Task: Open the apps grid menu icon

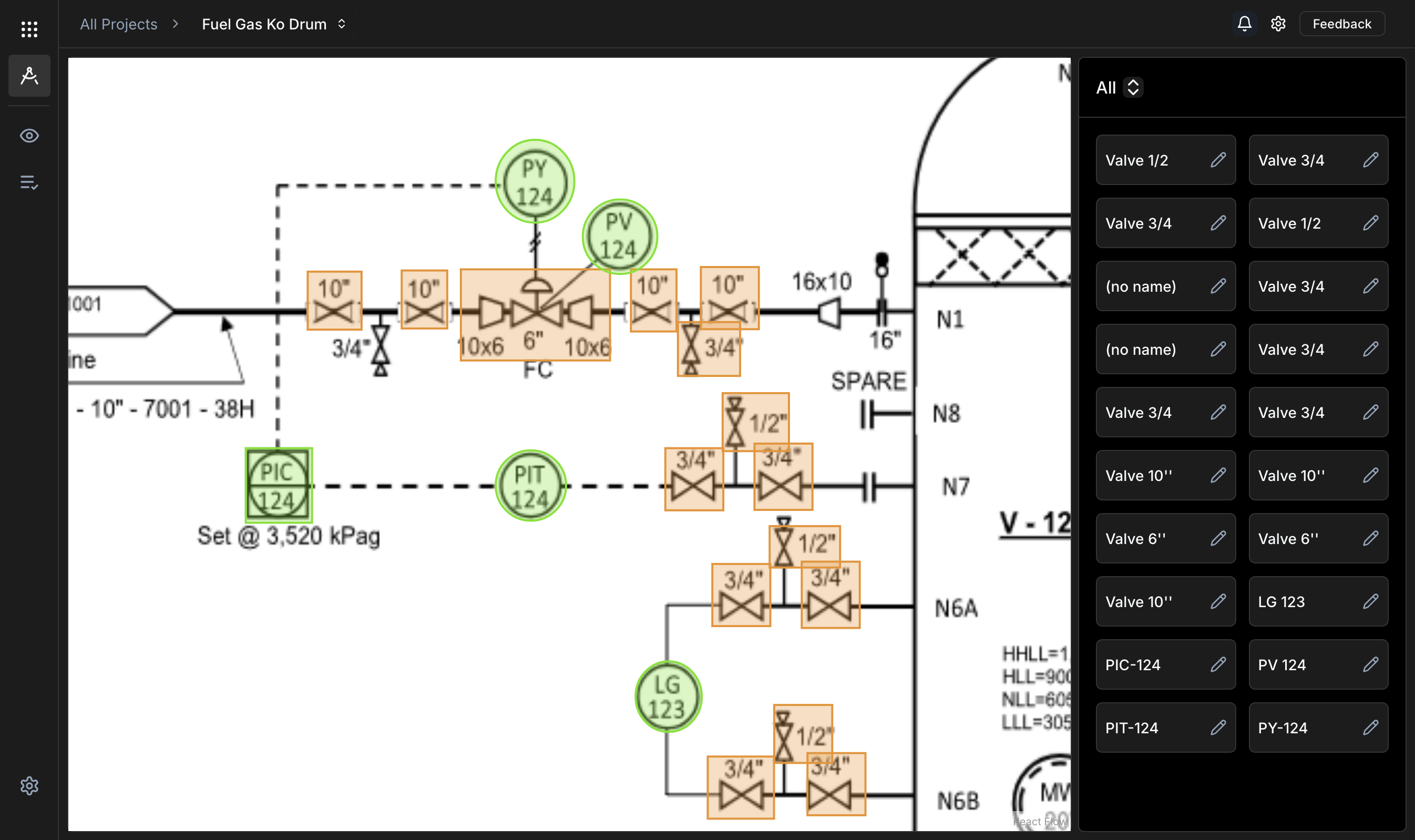Action: 29,29
